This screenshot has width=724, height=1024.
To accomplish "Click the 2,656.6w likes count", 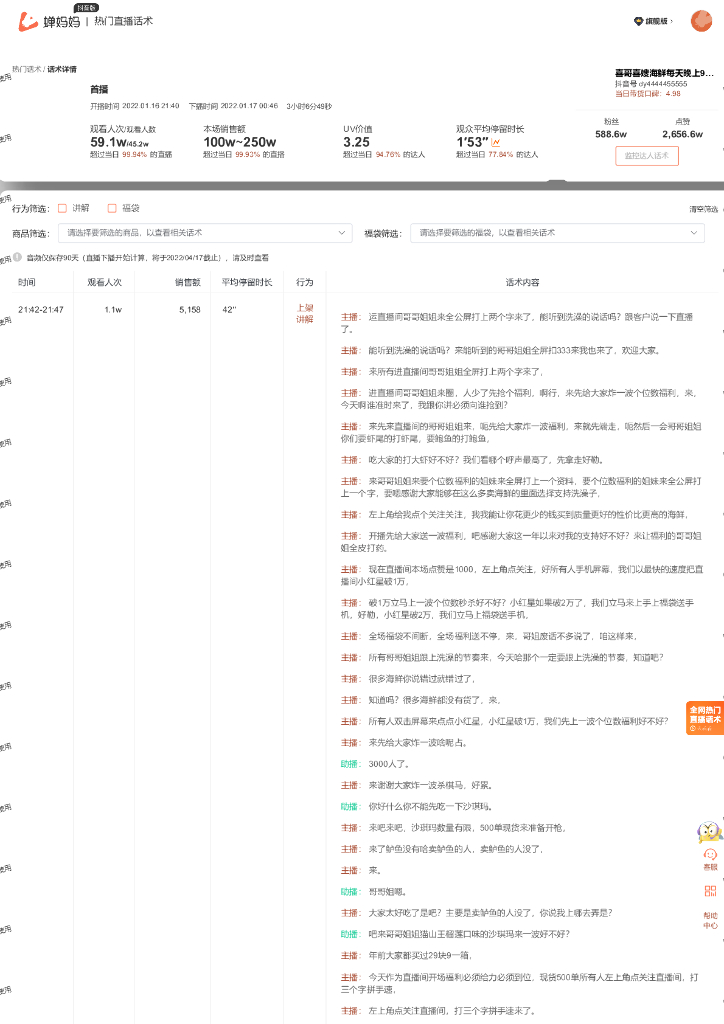I will 682,134.
